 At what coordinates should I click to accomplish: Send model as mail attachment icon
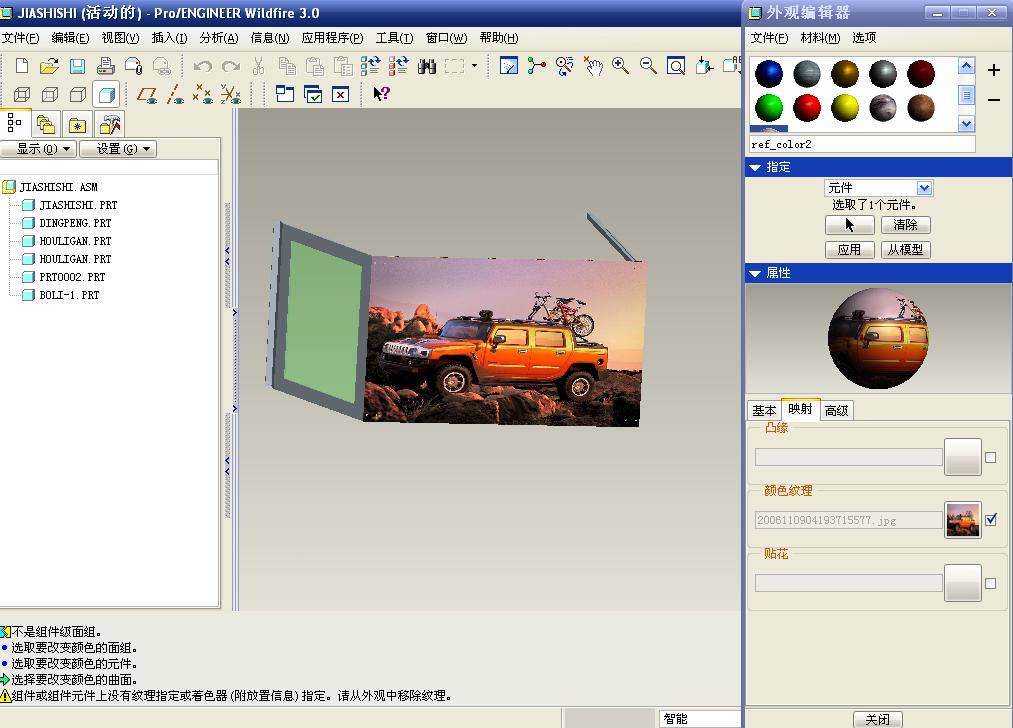[134, 66]
